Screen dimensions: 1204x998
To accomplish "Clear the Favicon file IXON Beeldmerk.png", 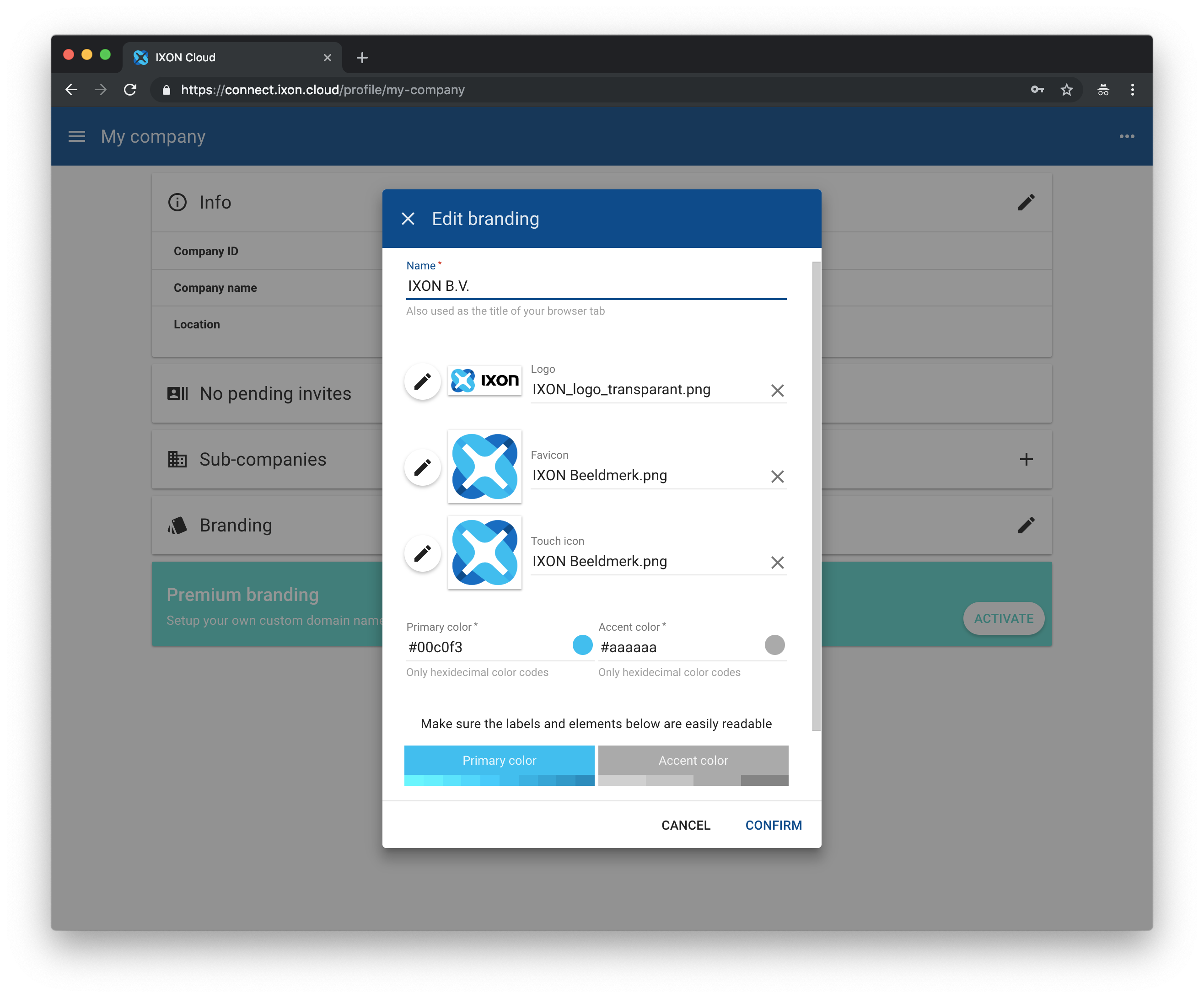I will [778, 476].
